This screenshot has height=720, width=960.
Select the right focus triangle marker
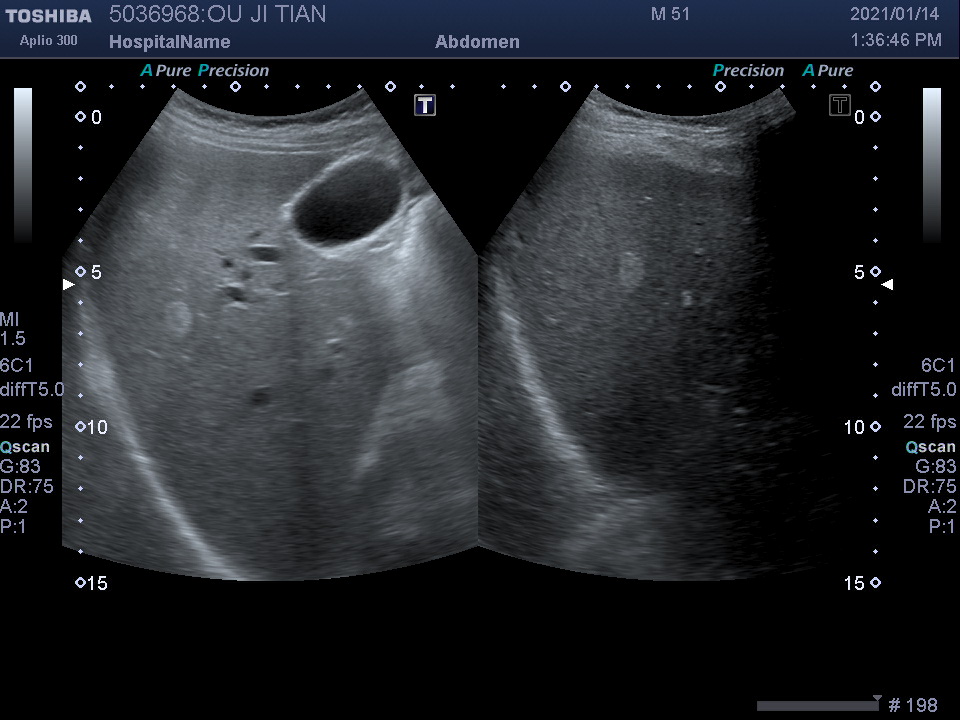(887, 284)
